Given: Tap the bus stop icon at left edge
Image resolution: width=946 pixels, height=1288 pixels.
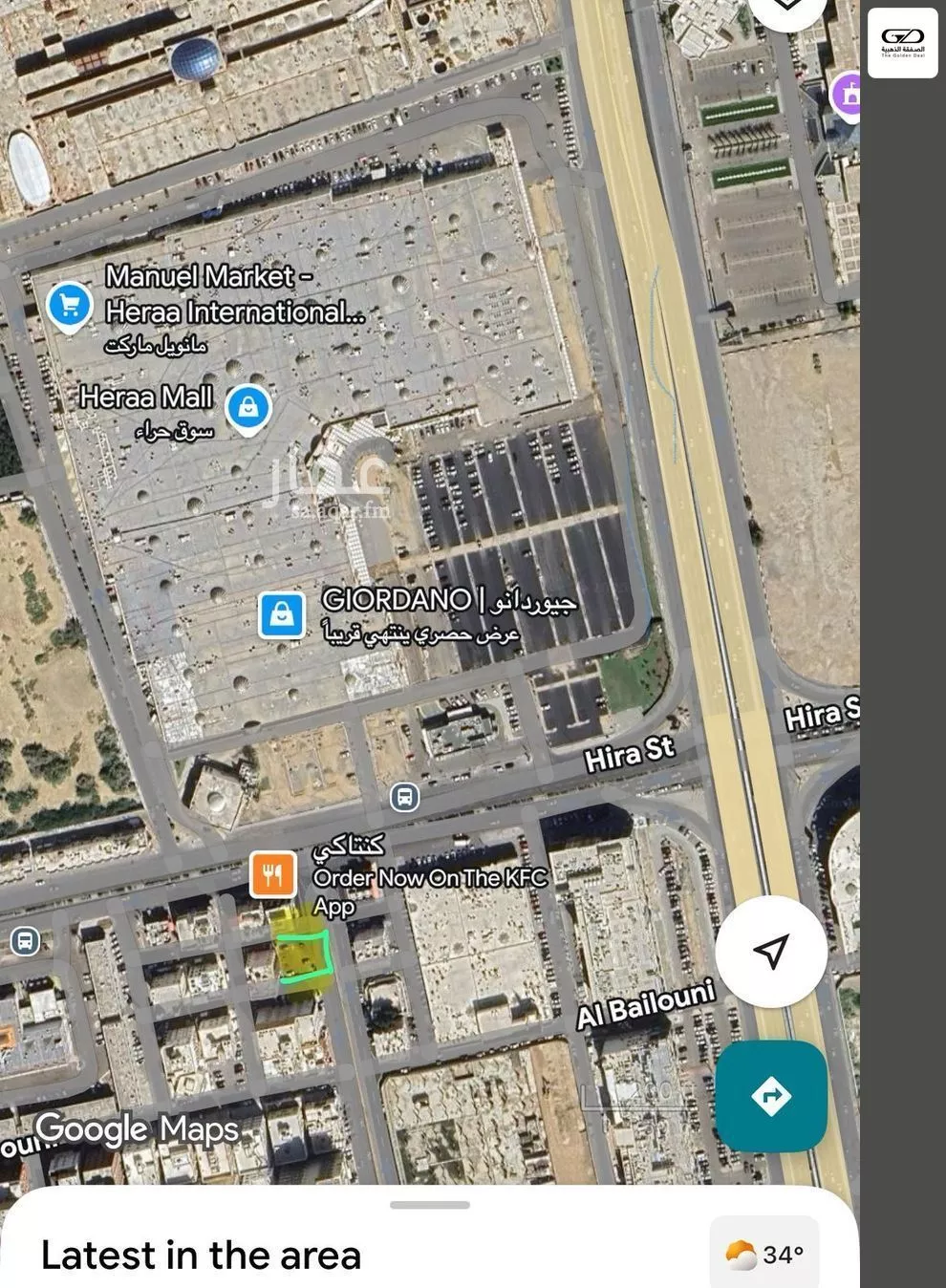Looking at the screenshot, I should coord(25,941).
